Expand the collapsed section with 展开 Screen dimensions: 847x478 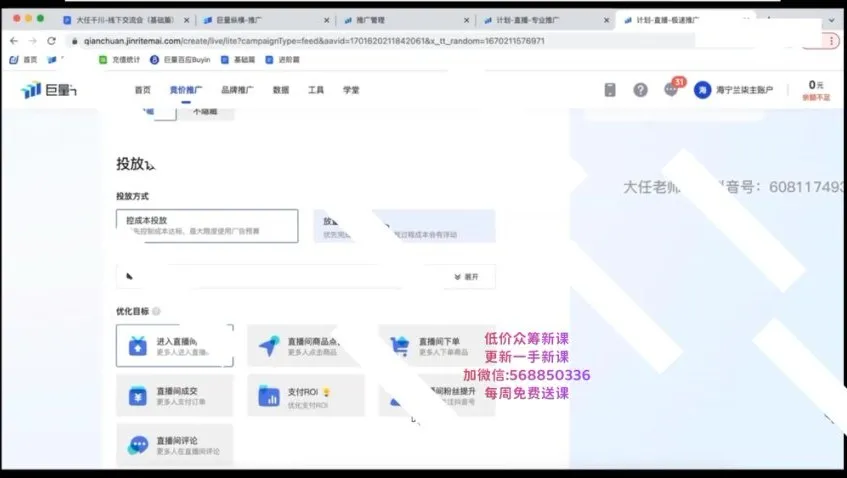pyautogui.click(x=466, y=277)
